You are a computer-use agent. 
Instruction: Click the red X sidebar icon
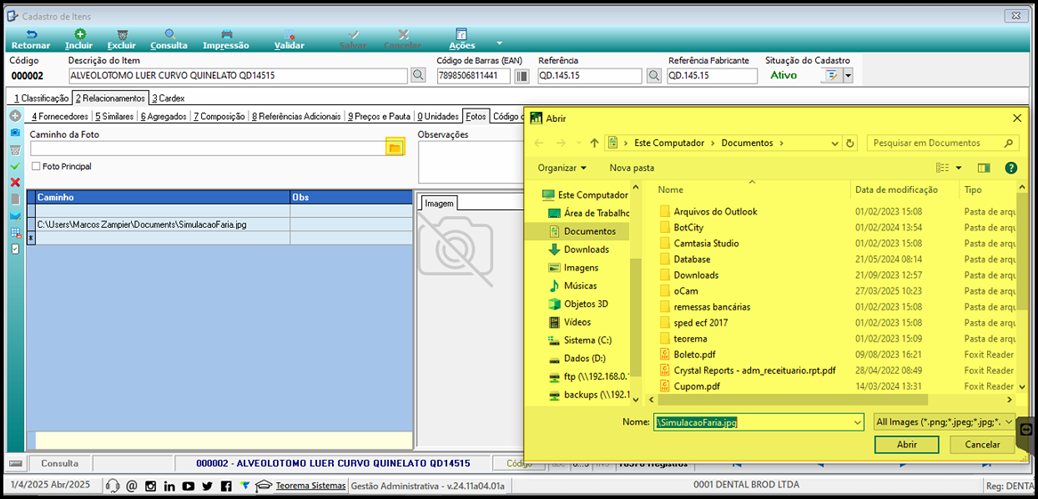point(15,182)
